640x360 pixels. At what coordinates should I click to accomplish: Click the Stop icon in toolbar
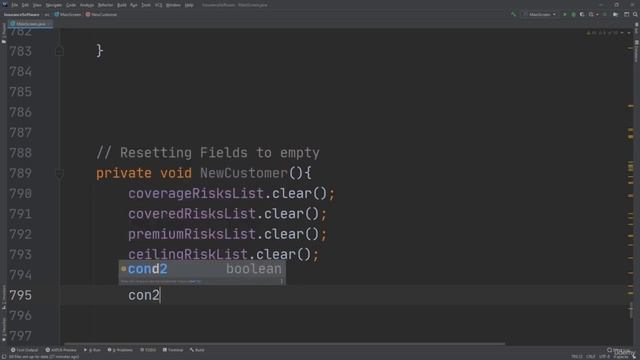pyautogui.click(x=605, y=15)
